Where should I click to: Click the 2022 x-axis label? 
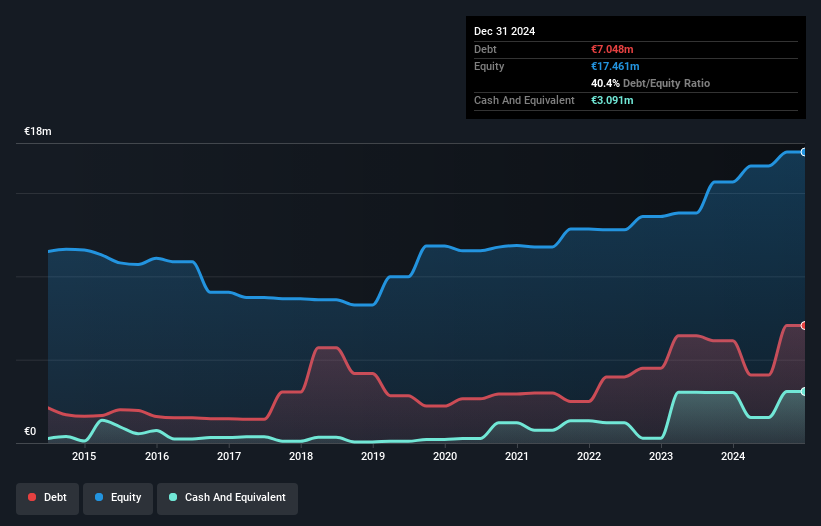(589, 456)
